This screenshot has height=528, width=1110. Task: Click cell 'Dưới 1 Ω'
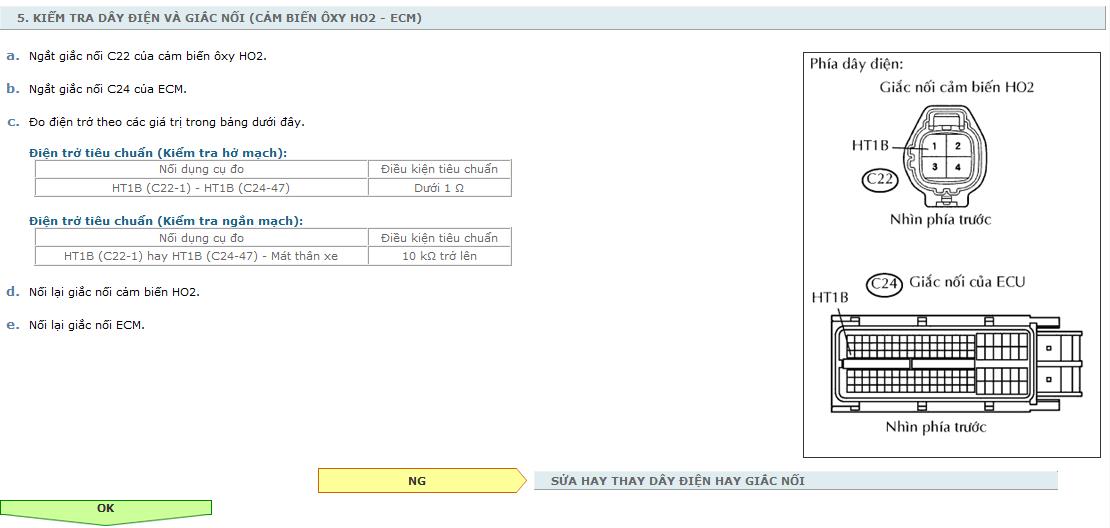(x=440, y=188)
